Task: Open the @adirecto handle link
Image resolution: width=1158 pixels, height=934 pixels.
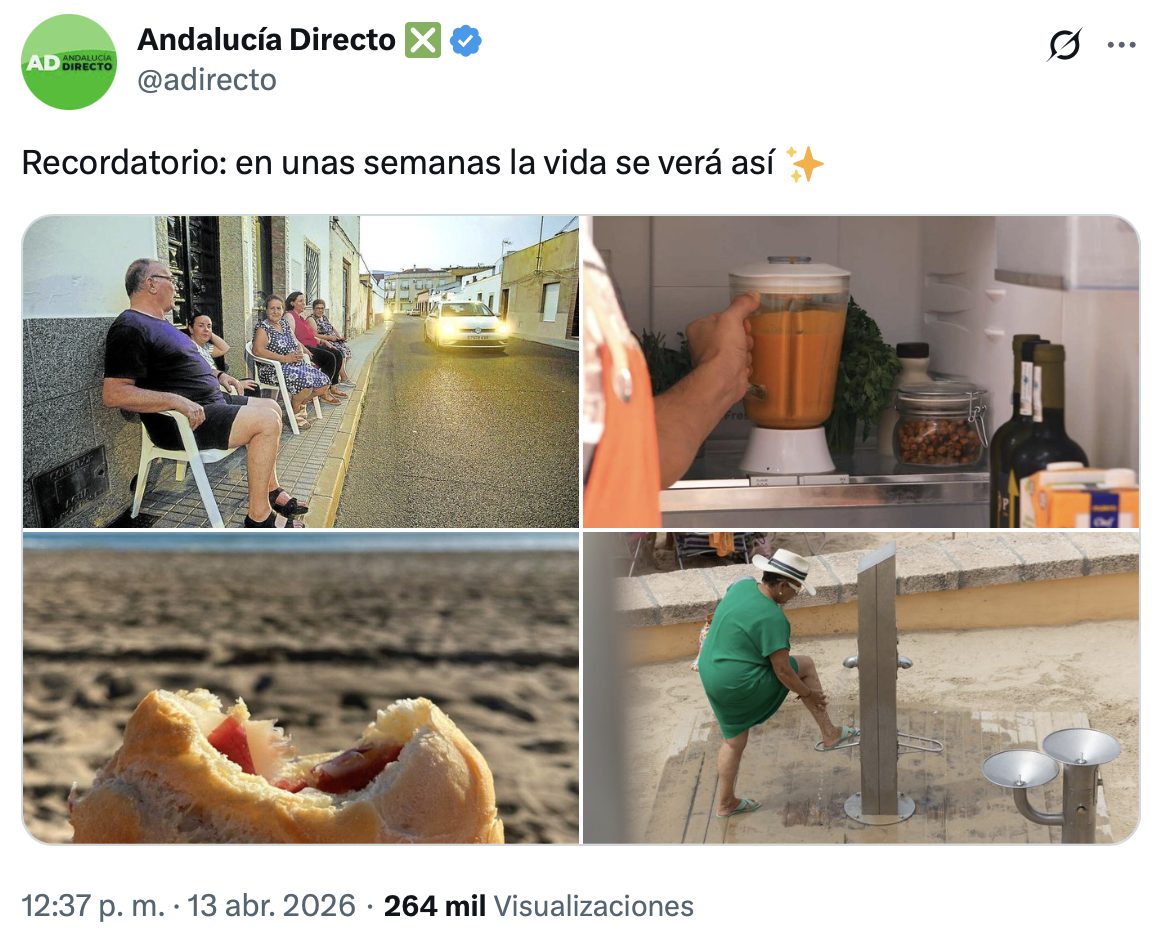Action: (x=207, y=80)
